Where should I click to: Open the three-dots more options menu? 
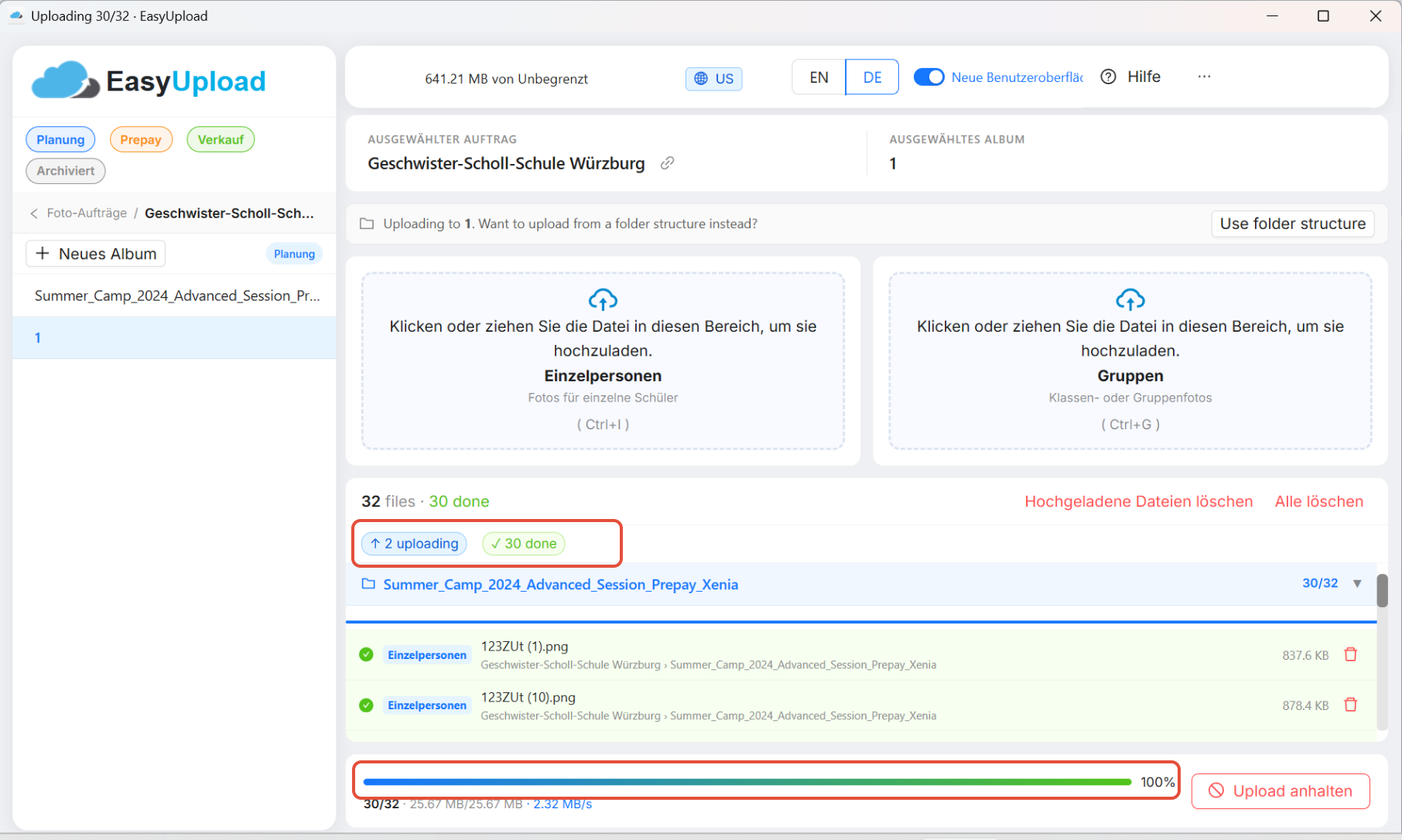[x=1204, y=77]
